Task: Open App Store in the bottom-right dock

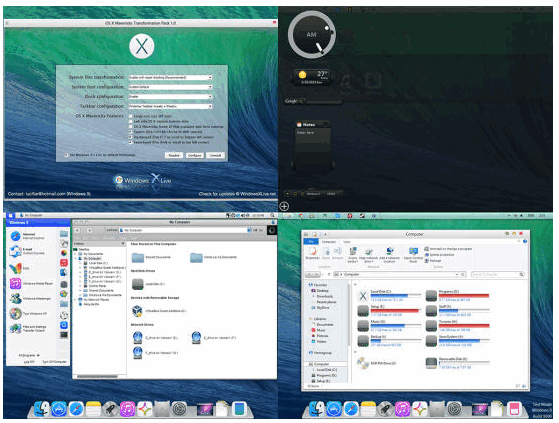Action: [334, 409]
